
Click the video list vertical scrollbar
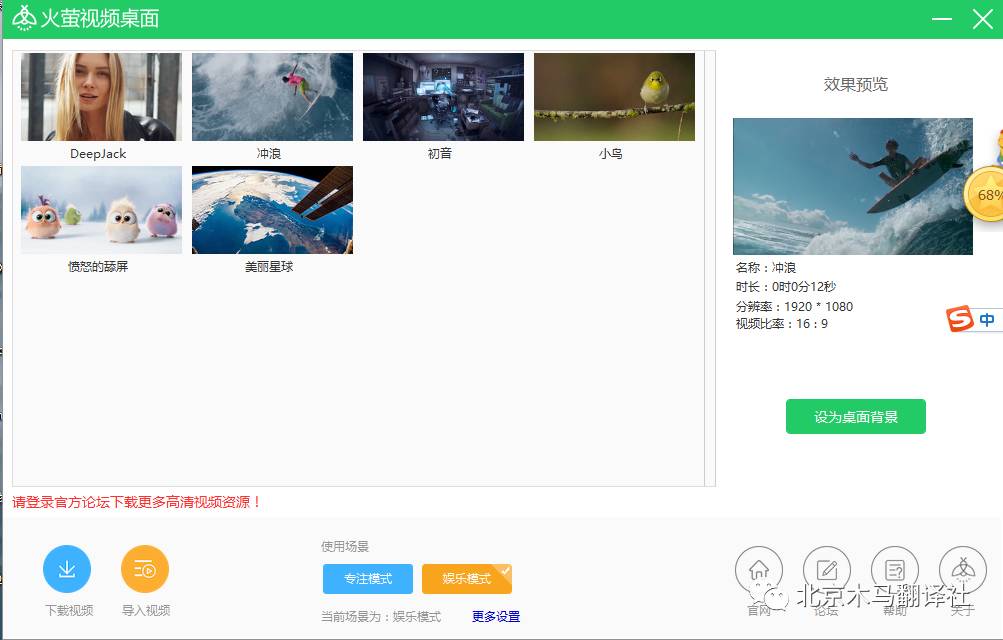tap(709, 268)
